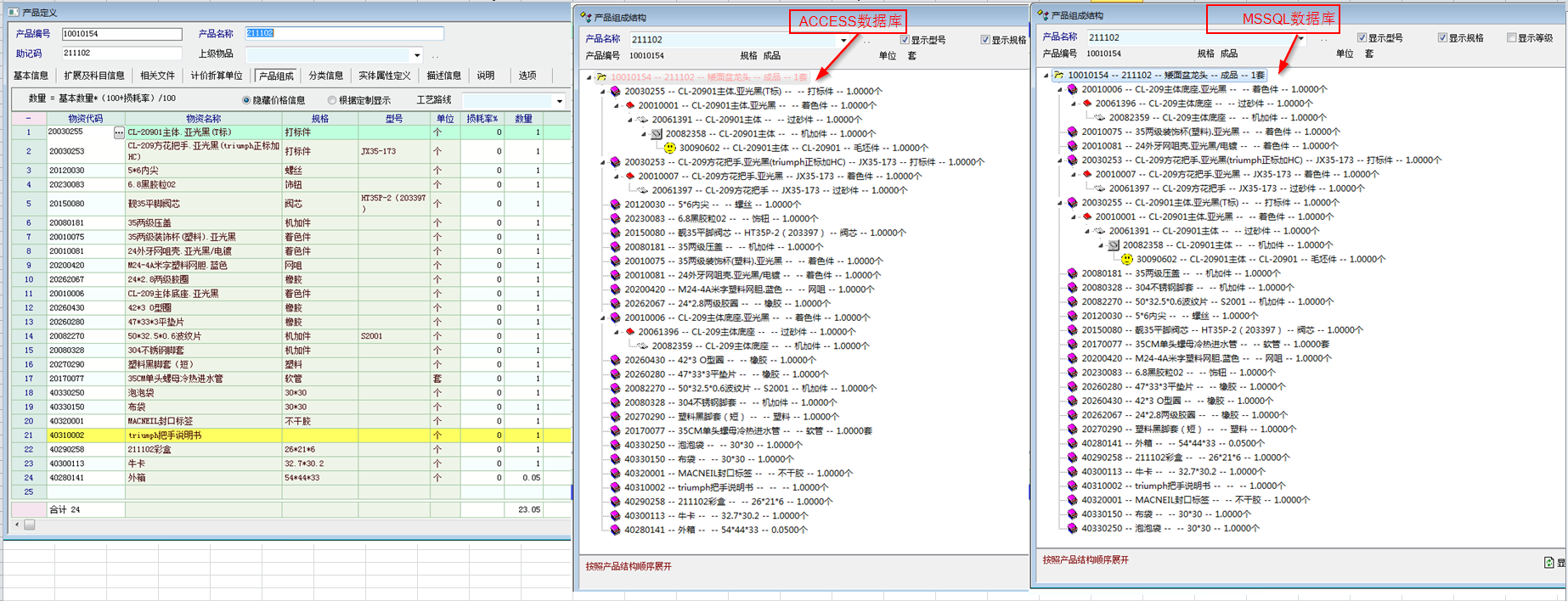This screenshot has width=1568, height=601.
Task: Switch to the 基本信息 tab
Action: click(31, 76)
